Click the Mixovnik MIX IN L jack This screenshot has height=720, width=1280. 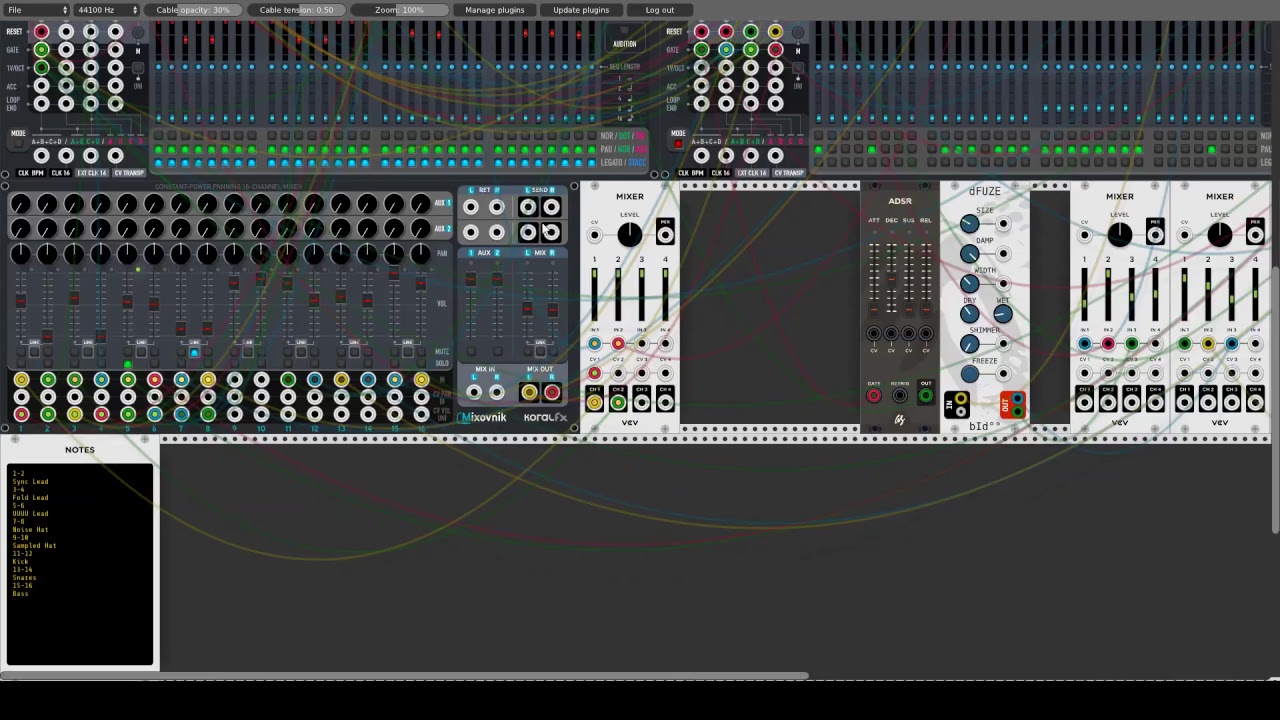(x=473, y=393)
